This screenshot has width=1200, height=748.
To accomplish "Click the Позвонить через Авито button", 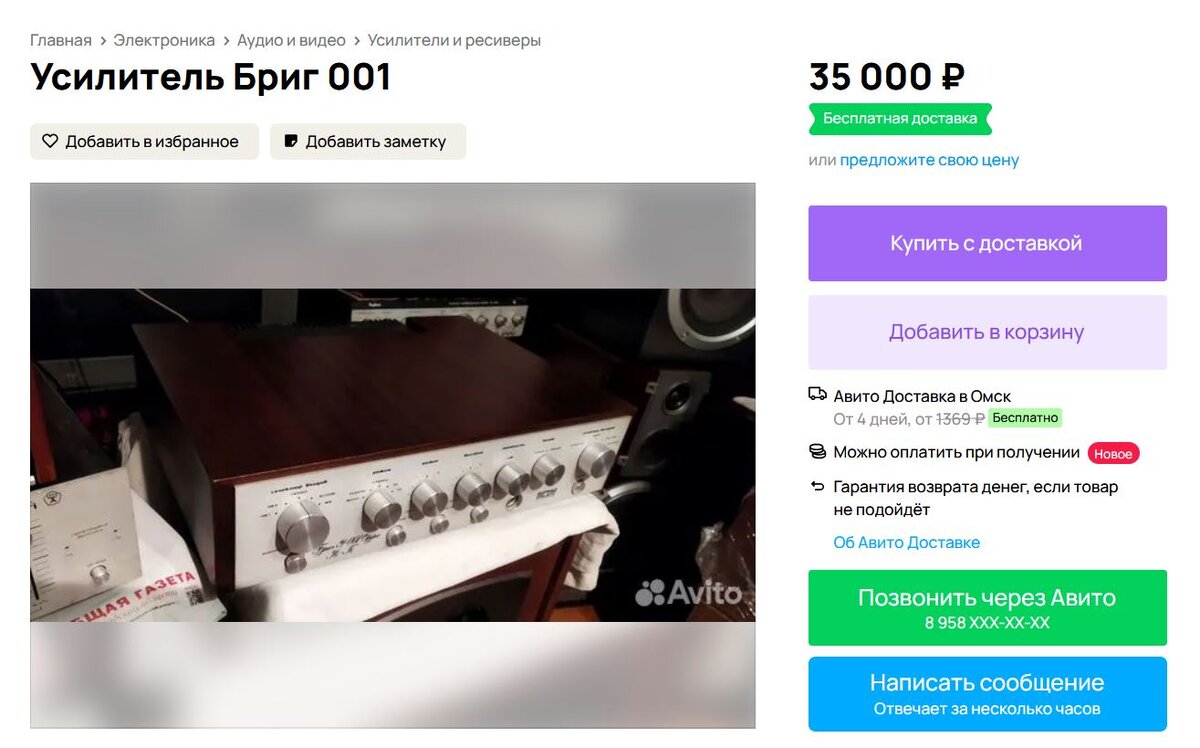I will pos(987,608).
